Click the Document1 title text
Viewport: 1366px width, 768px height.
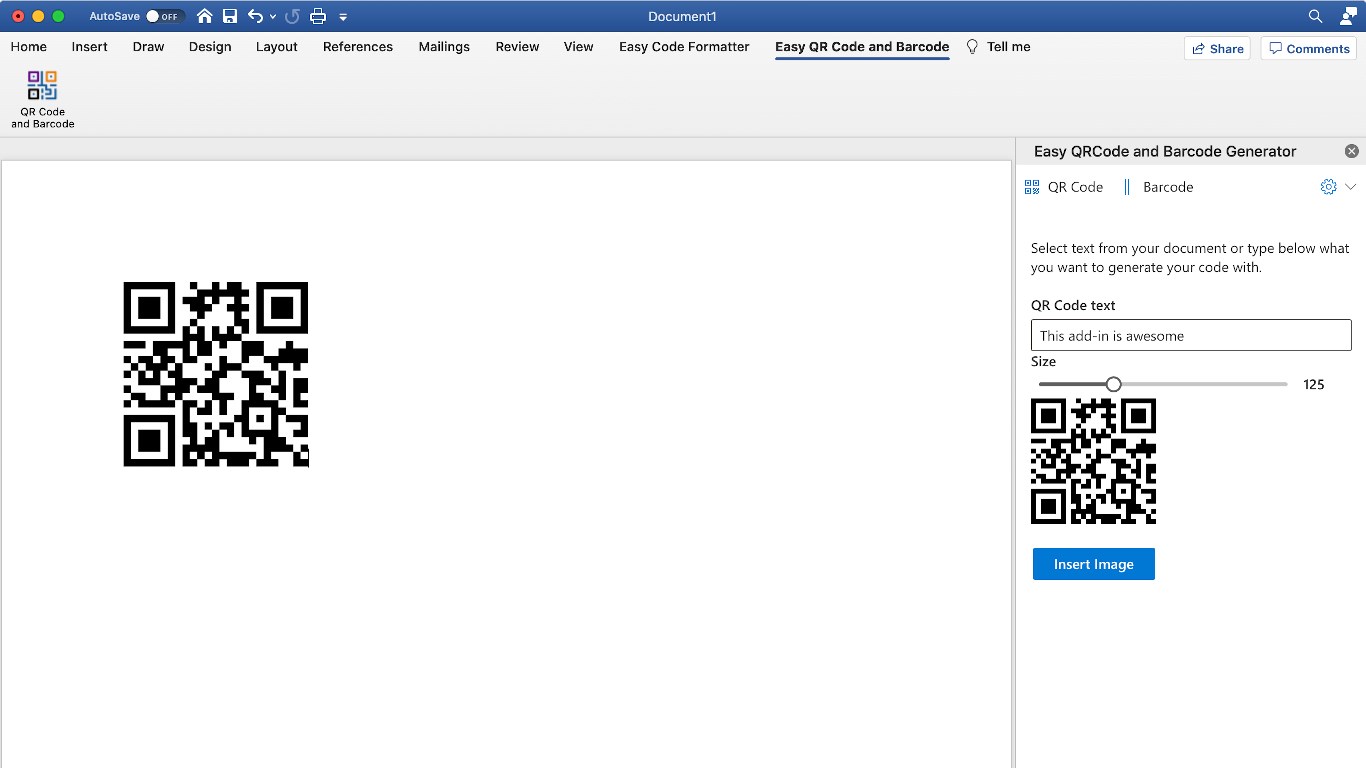point(682,16)
